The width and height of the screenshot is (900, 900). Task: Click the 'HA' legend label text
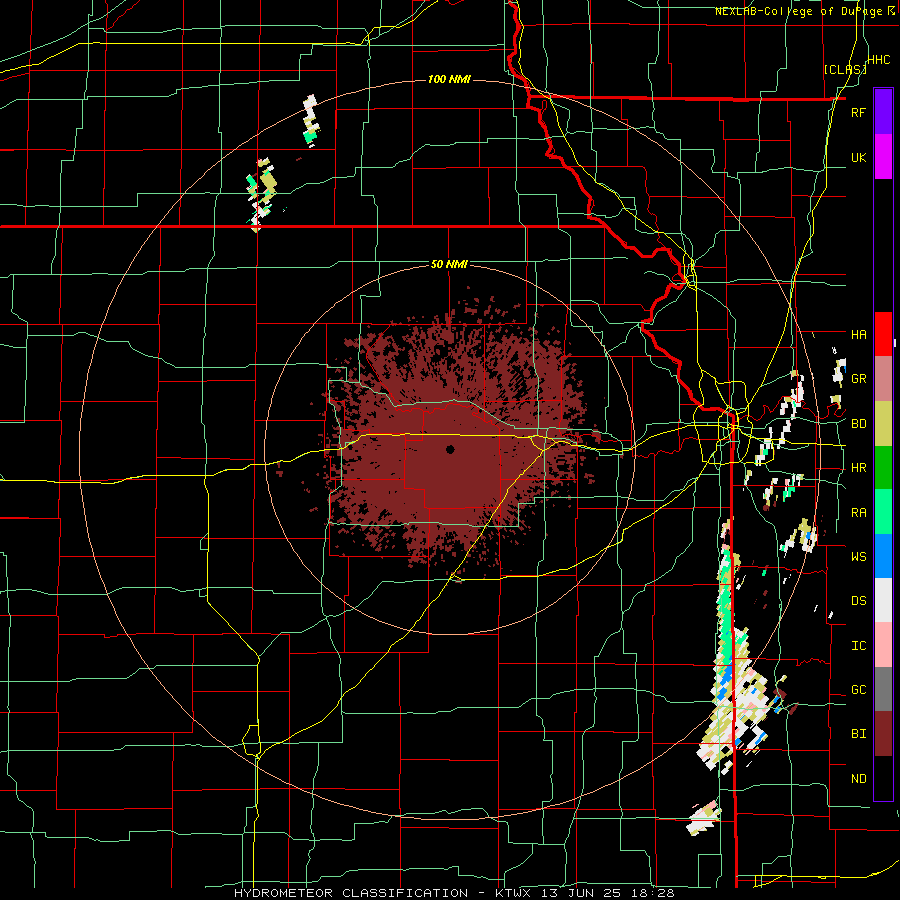(x=858, y=334)
